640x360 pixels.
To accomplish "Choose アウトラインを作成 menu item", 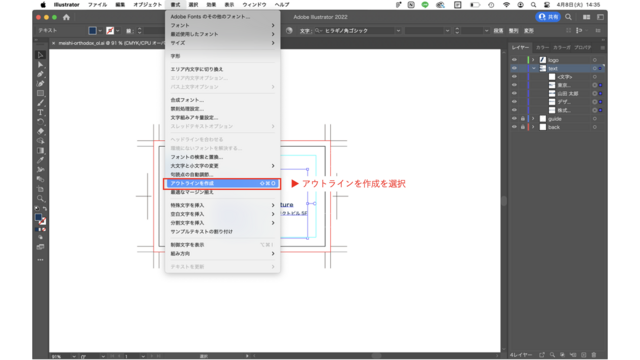I will click(x=222, y=183).
